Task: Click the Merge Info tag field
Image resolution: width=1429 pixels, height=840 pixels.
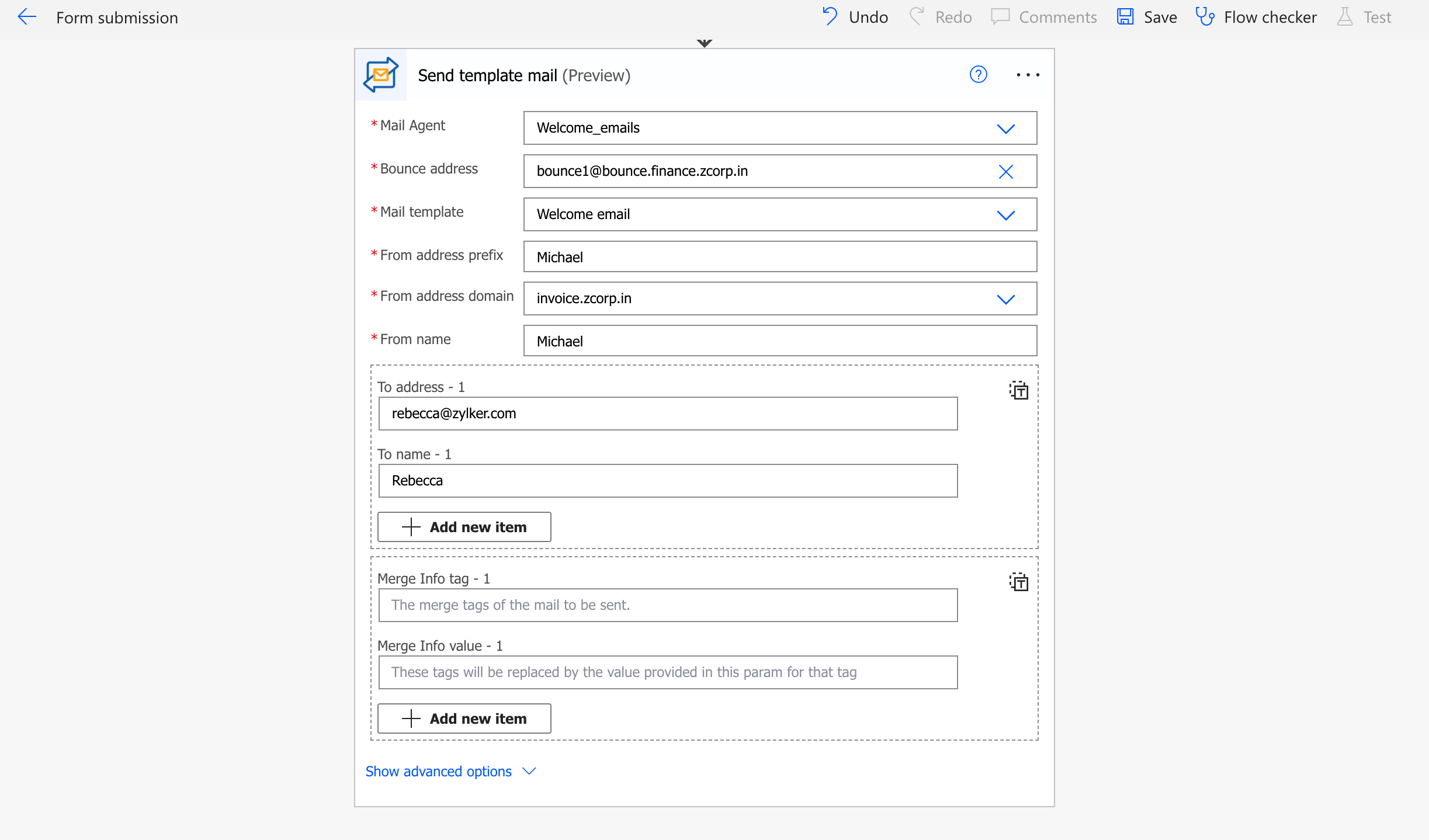Action: point(667,605)
